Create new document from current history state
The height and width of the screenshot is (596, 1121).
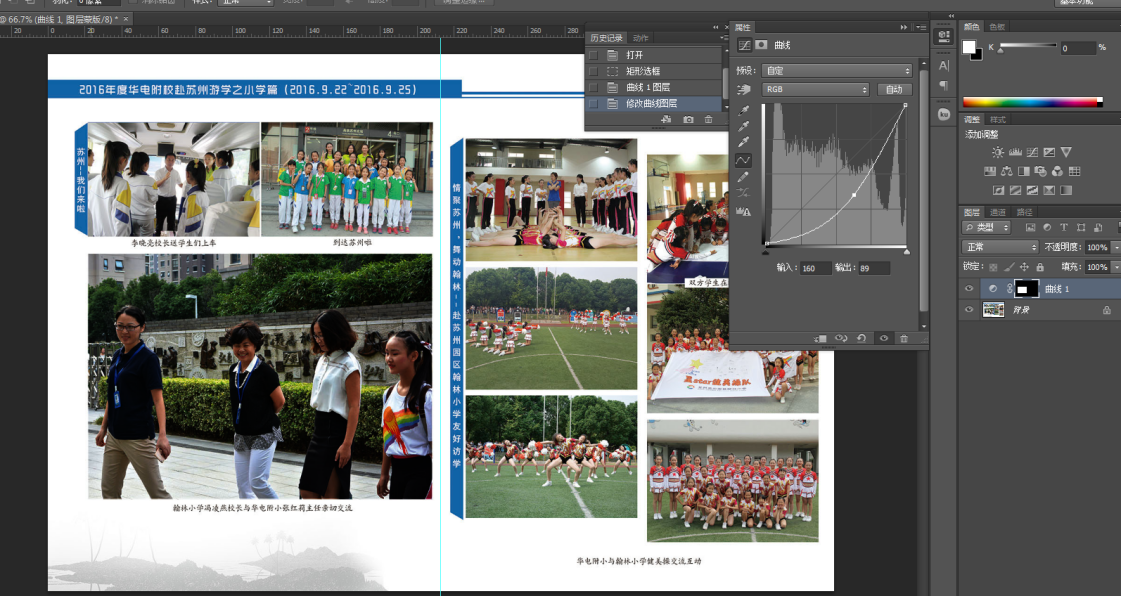point(666,119)
